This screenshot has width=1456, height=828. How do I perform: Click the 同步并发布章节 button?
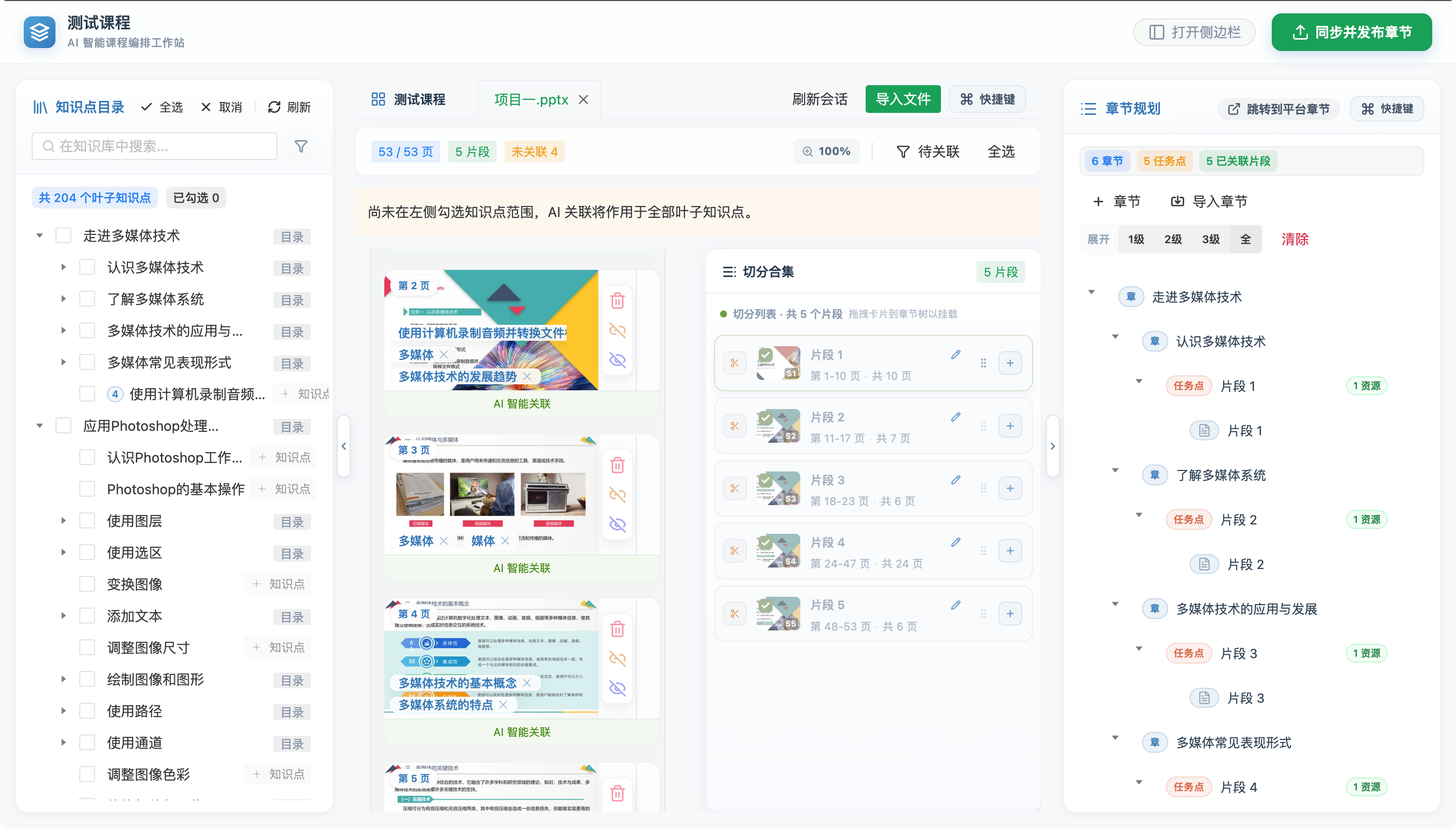pos(1352,32)
